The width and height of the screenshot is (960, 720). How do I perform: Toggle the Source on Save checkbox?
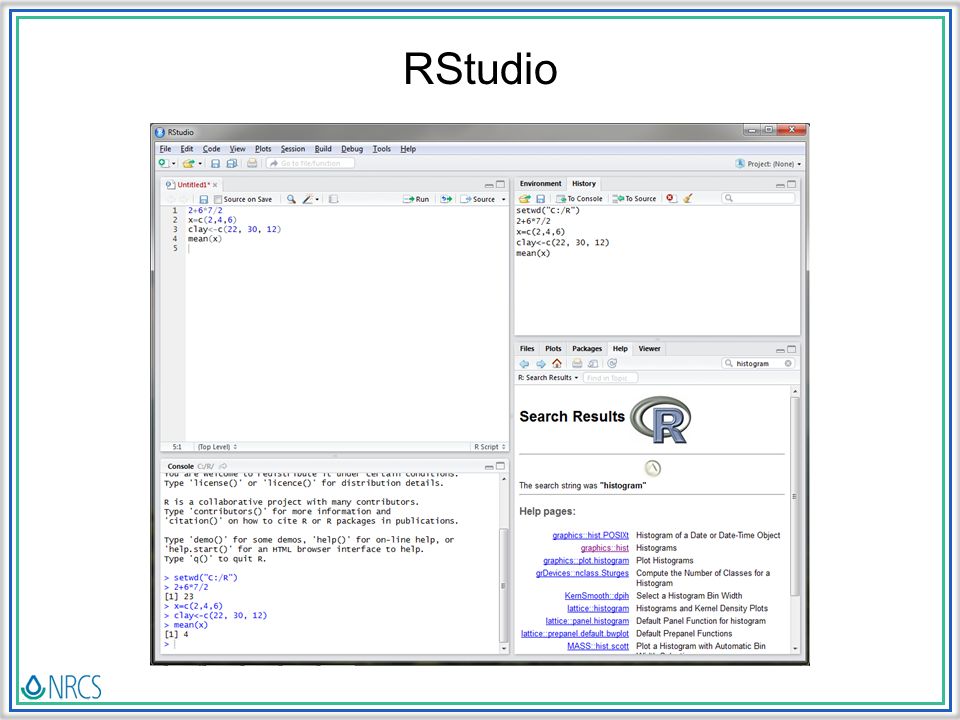click(217, 199)
